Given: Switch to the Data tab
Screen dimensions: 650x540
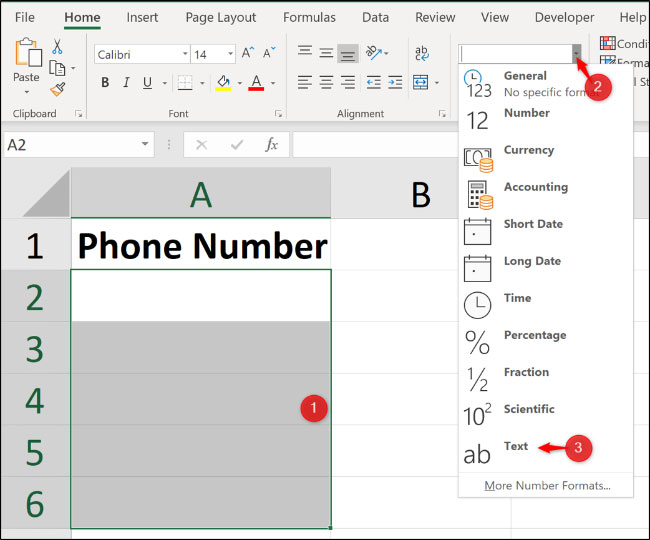Looking at the screenshot, I should [375, 17].
